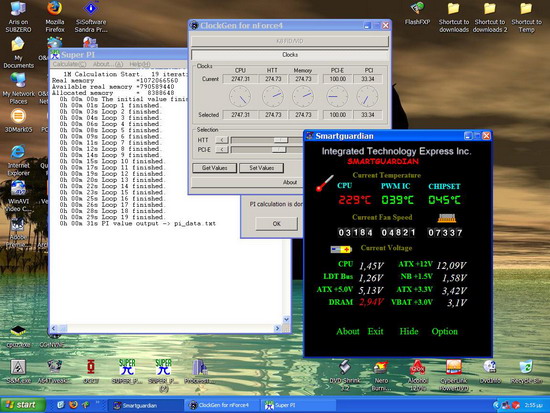Confirm the PI calculation dialog with OK
The image size is (550, 413).
pos(276,224)
